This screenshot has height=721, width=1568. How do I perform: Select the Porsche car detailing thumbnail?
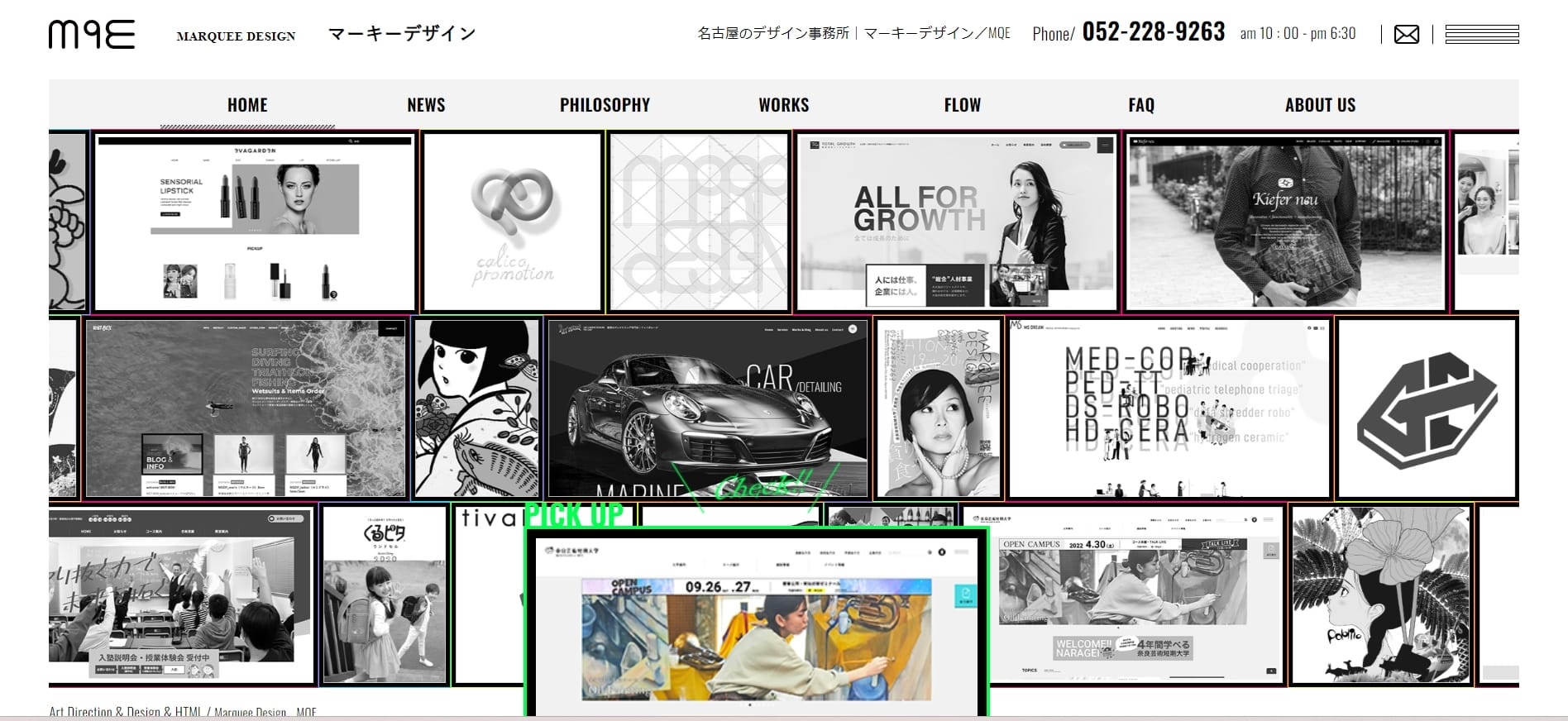click(707, 408)
